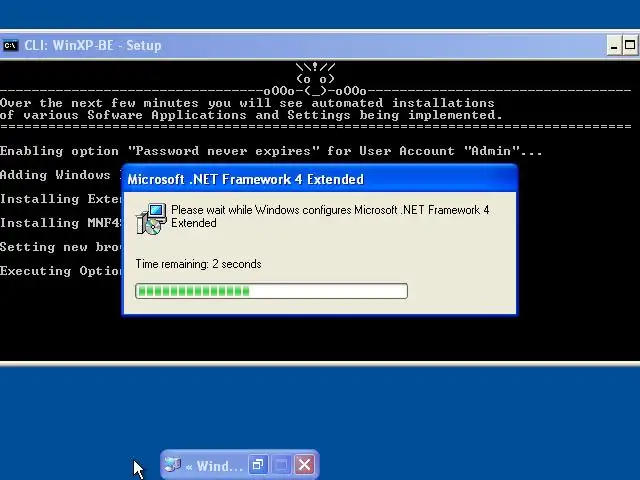Screen dimensions: 640x480
Task: Click the "Enabling option Password never expires" line
Action: 271,151
